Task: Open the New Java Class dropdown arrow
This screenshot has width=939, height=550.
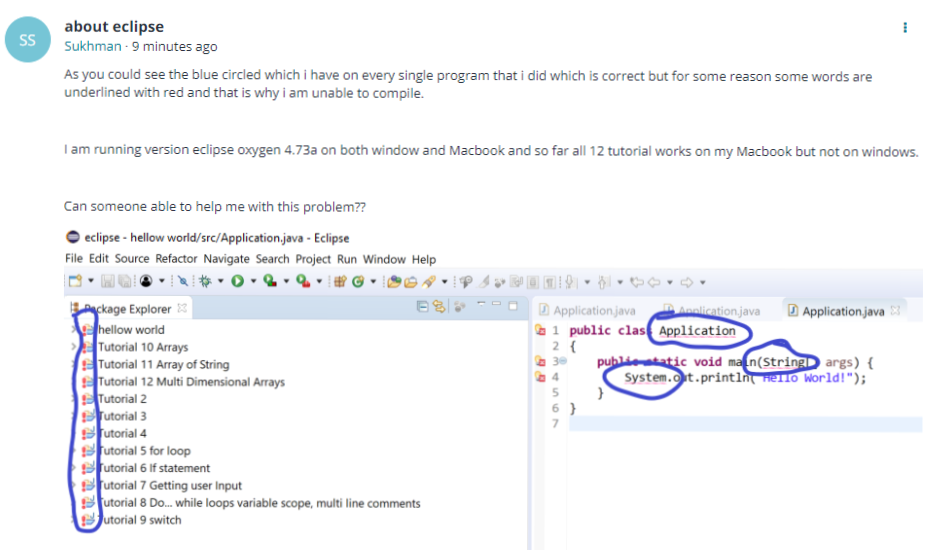Action: pos(373,280)
